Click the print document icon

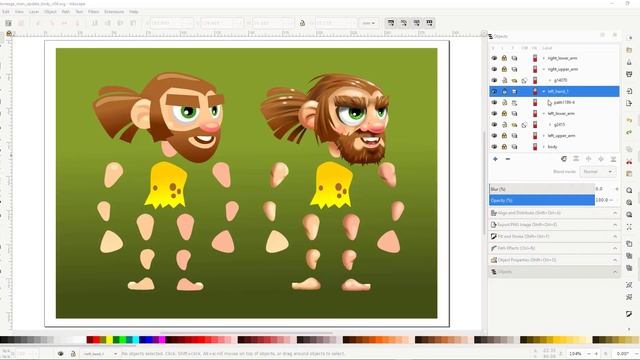pos(629,74)
